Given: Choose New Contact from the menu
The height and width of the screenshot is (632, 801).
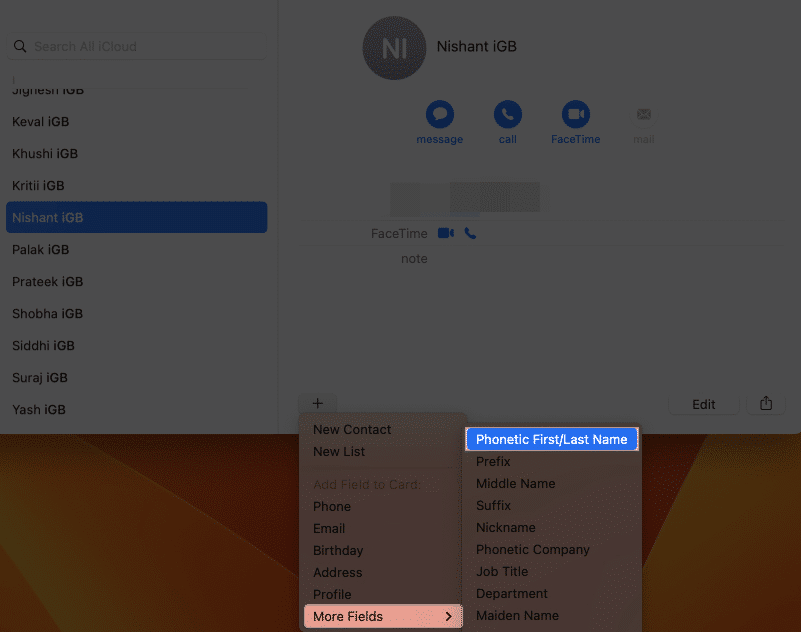Looking at the screenshot, I should pos(352,430).
